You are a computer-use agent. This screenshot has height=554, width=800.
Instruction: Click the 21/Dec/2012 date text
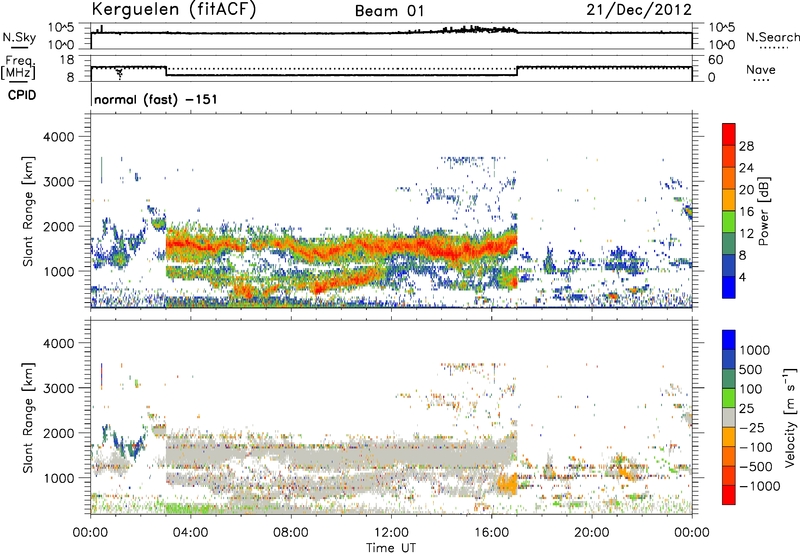(639, 10)
